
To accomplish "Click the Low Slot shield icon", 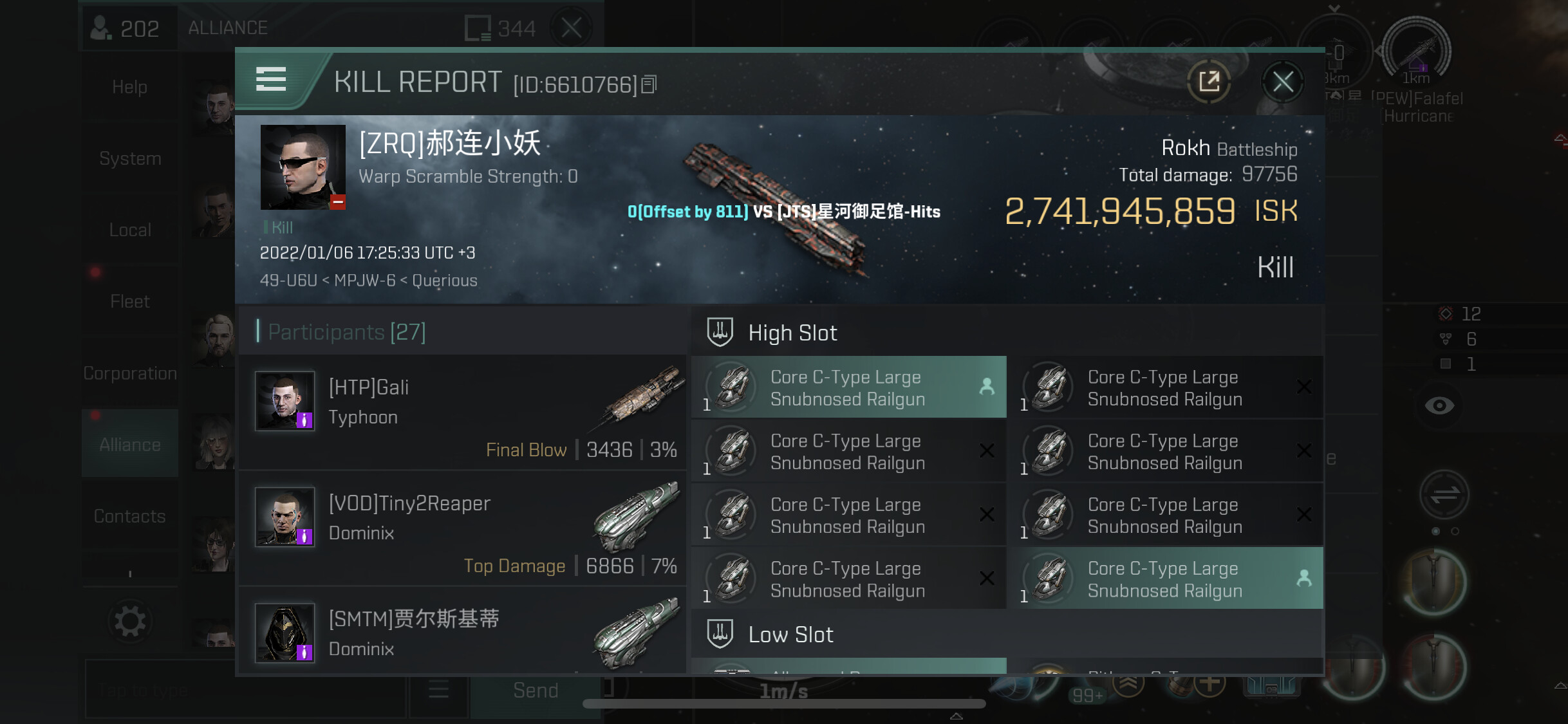I will (720, 635).
